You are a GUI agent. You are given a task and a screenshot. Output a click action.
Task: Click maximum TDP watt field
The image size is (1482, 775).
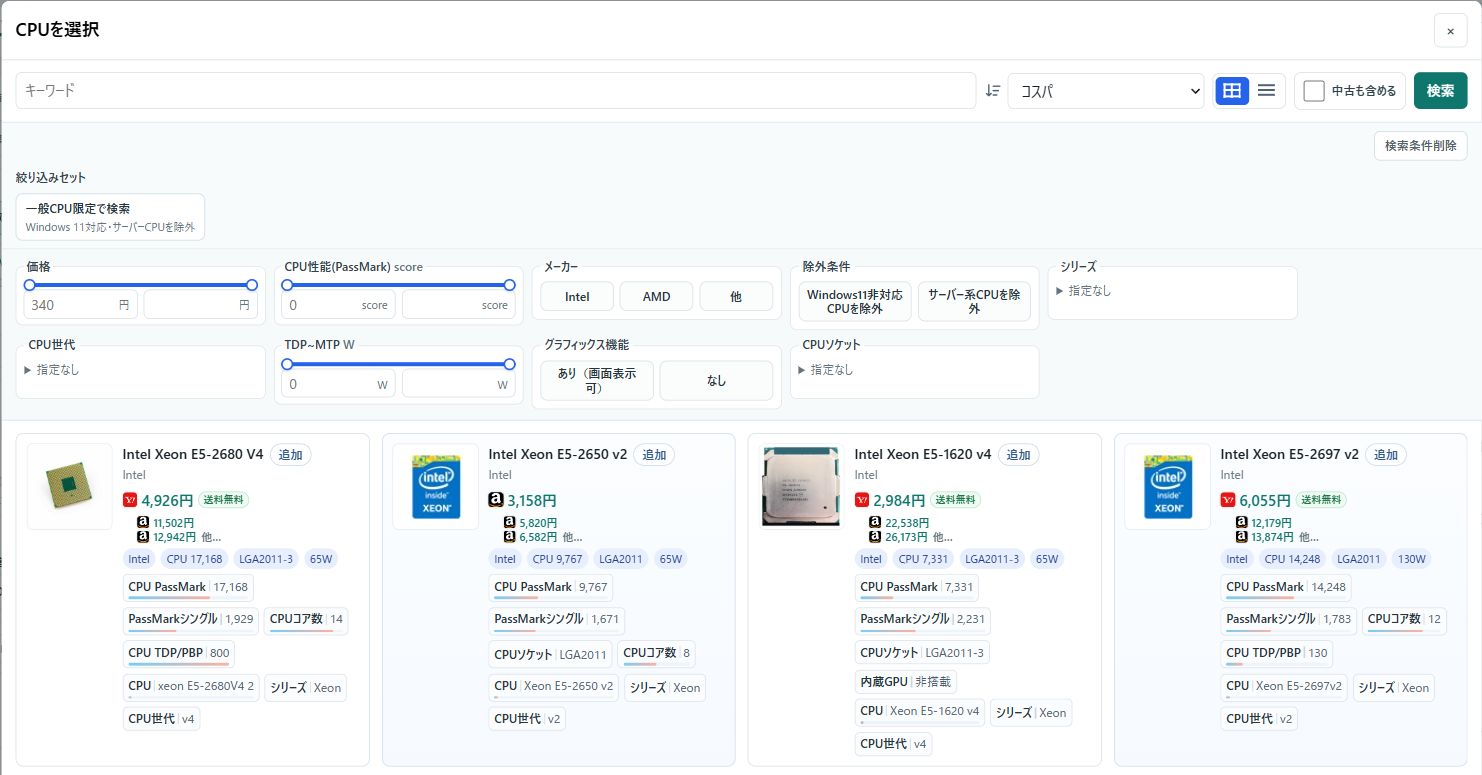[x=458, y=384]
